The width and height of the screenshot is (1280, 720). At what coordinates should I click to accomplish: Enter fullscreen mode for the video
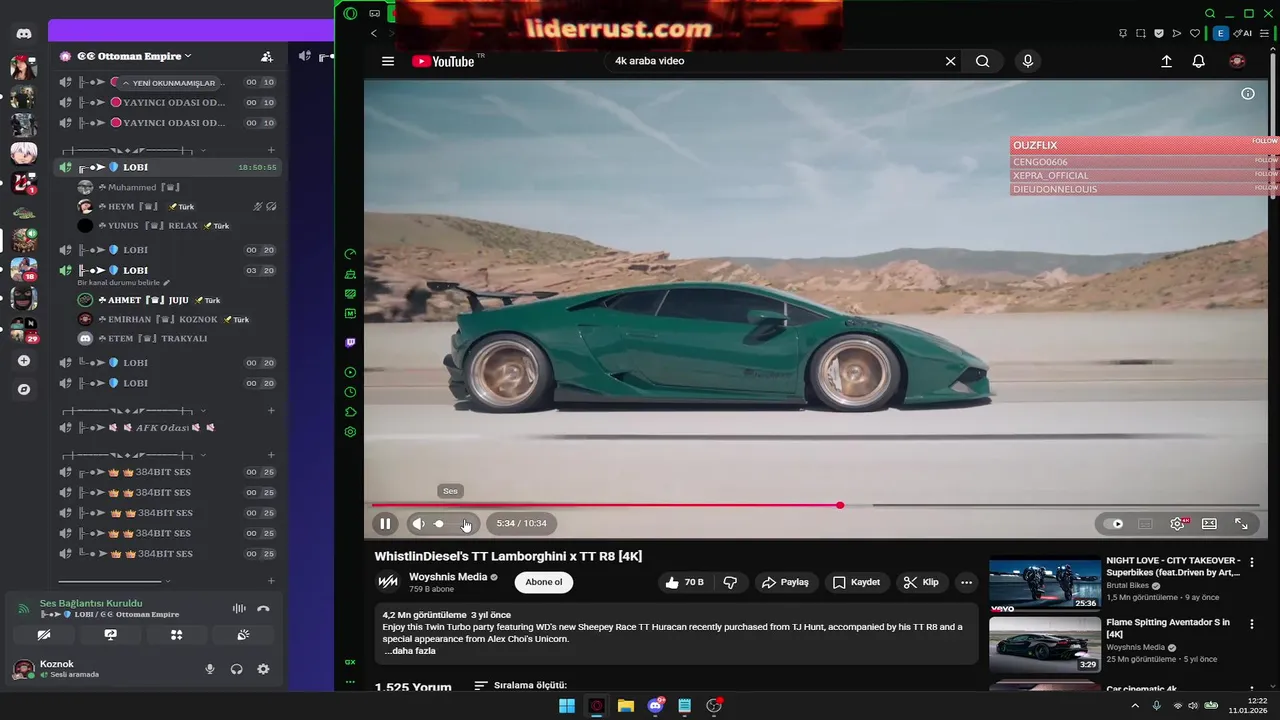point(1241,523)
